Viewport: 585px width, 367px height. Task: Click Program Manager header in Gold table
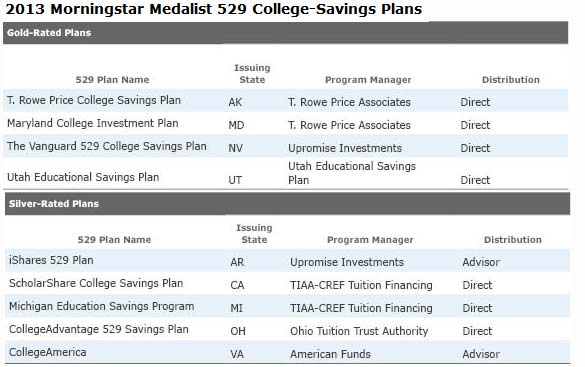[368, 80]
